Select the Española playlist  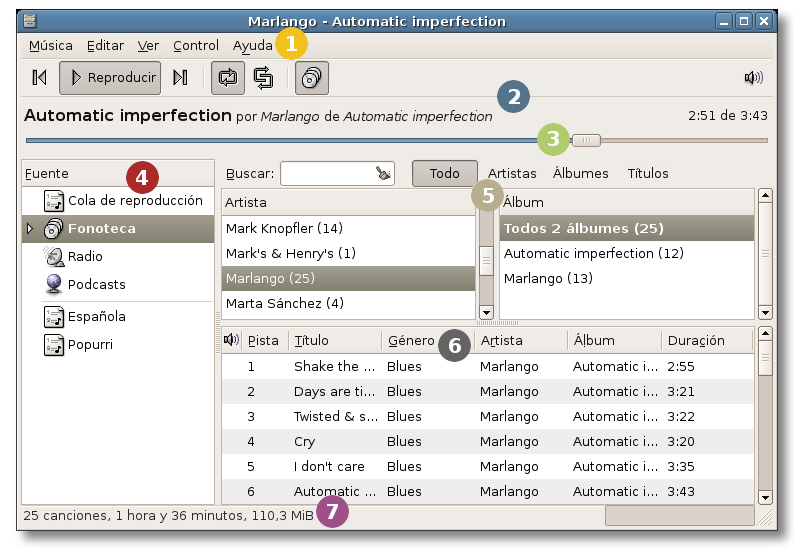coord(96,317)
